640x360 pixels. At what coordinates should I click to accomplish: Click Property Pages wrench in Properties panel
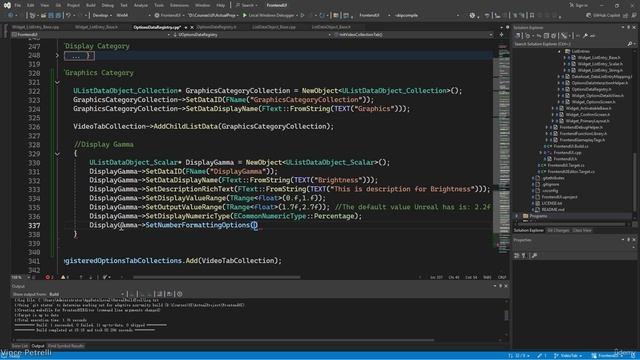tap(534, 256)
